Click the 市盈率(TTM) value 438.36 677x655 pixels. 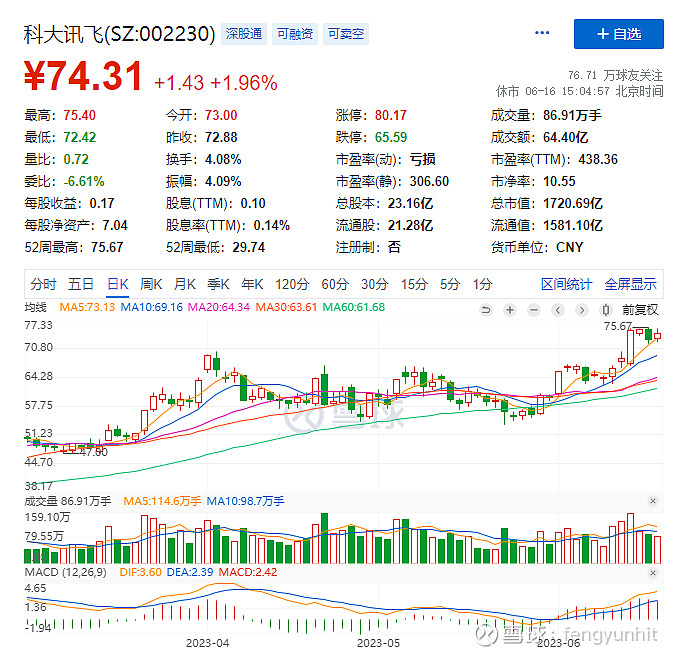coord(598,159)
